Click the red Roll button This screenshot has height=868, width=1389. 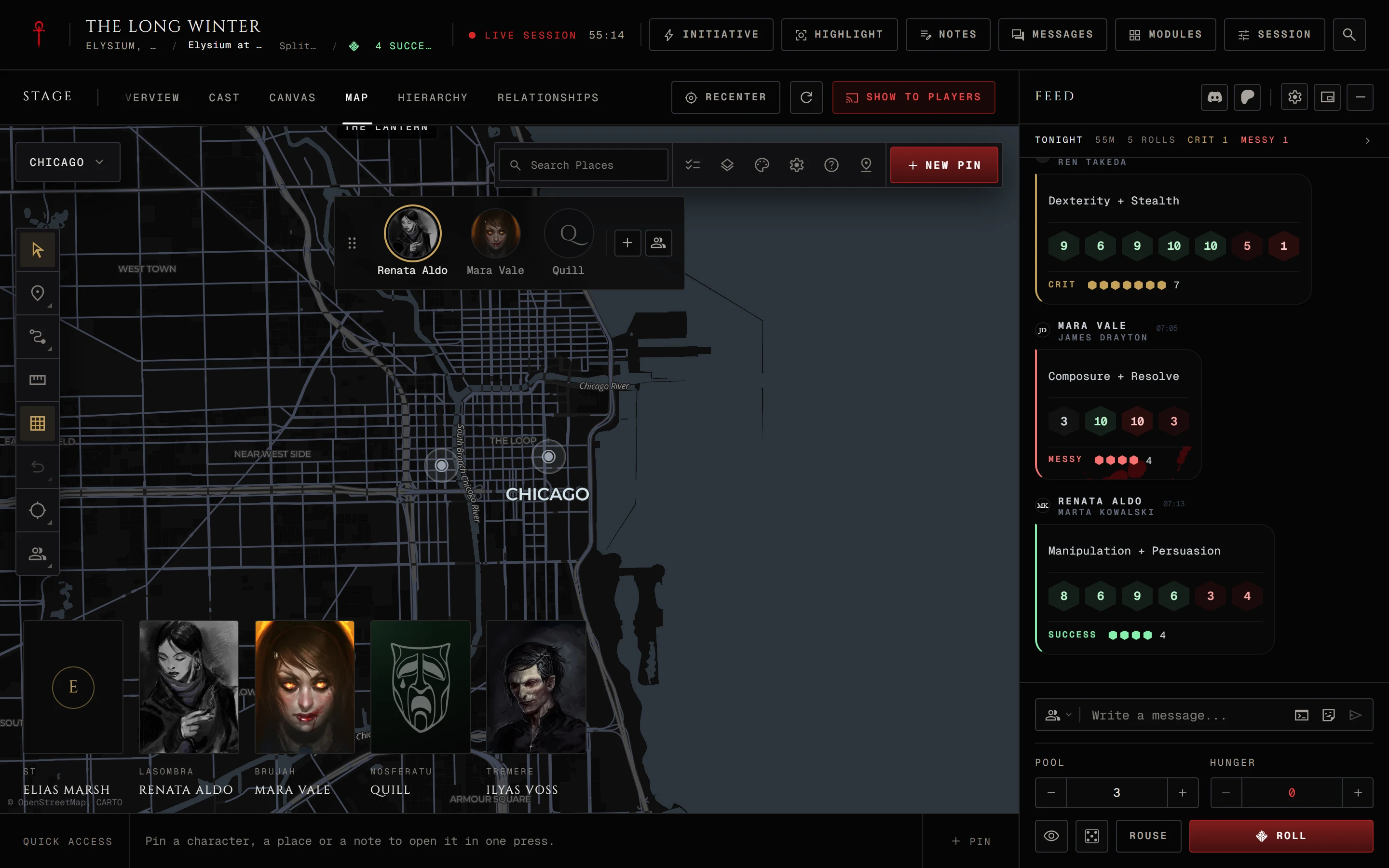pos(1281,836)
